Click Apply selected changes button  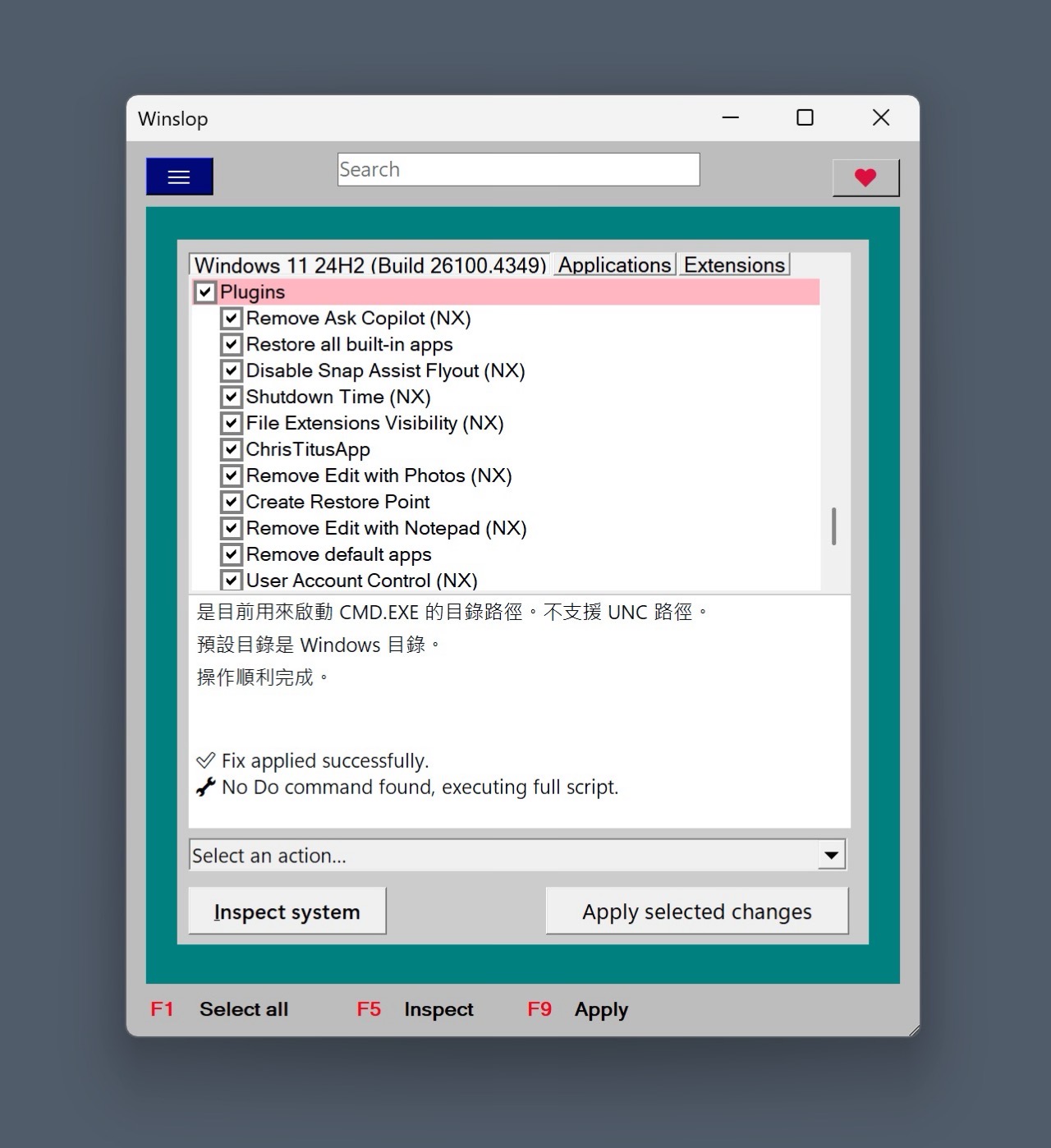696,912
